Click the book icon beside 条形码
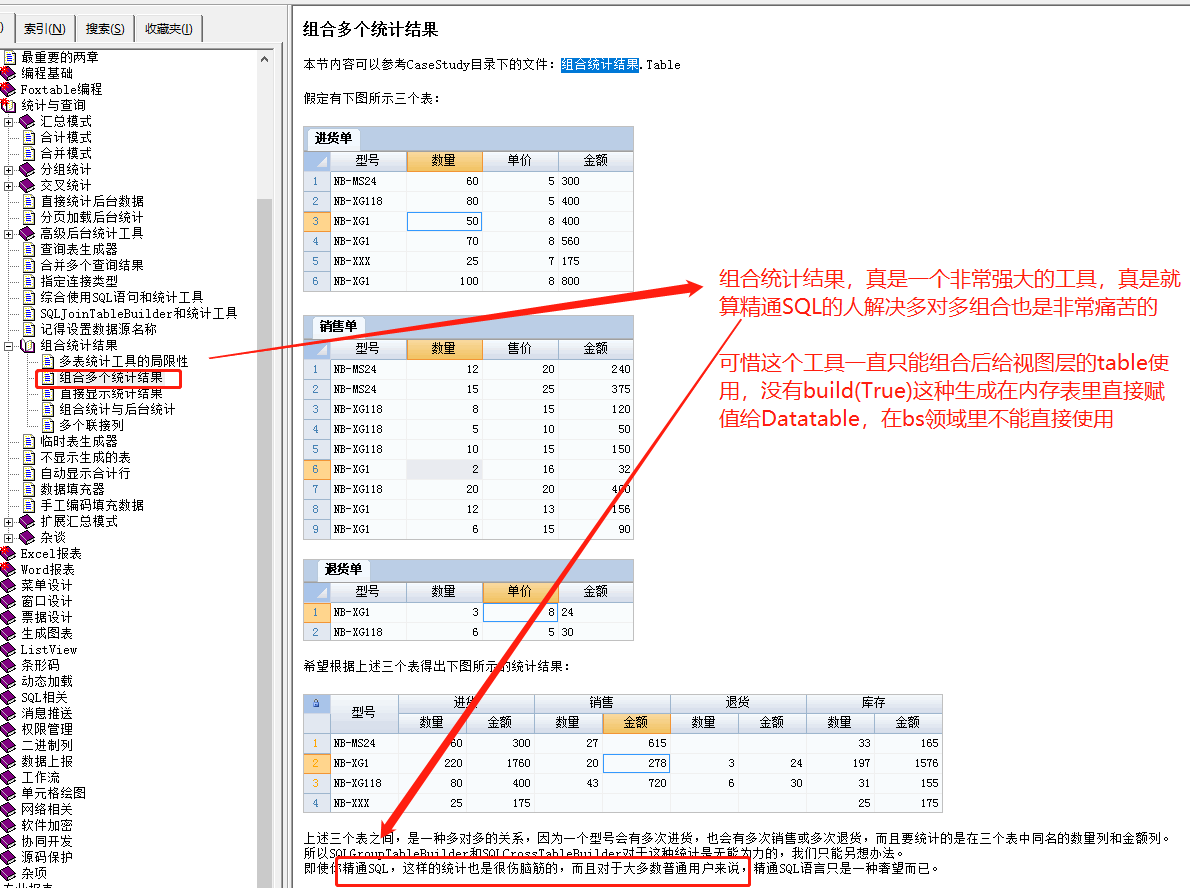 click(x=8, y=665)
